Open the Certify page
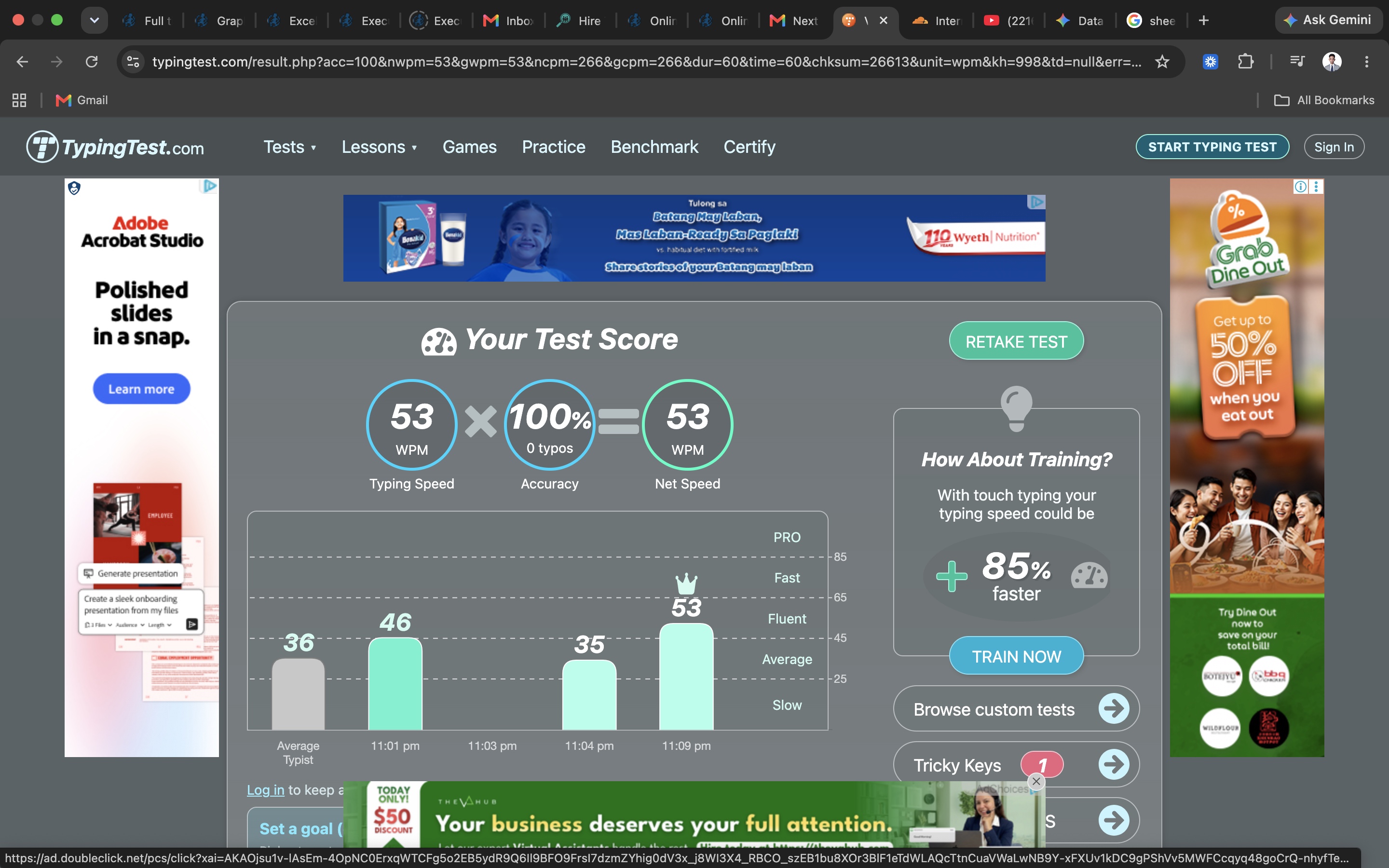Image resolution: width=1389 pixels, height=868 pixels. pos(749,147)
